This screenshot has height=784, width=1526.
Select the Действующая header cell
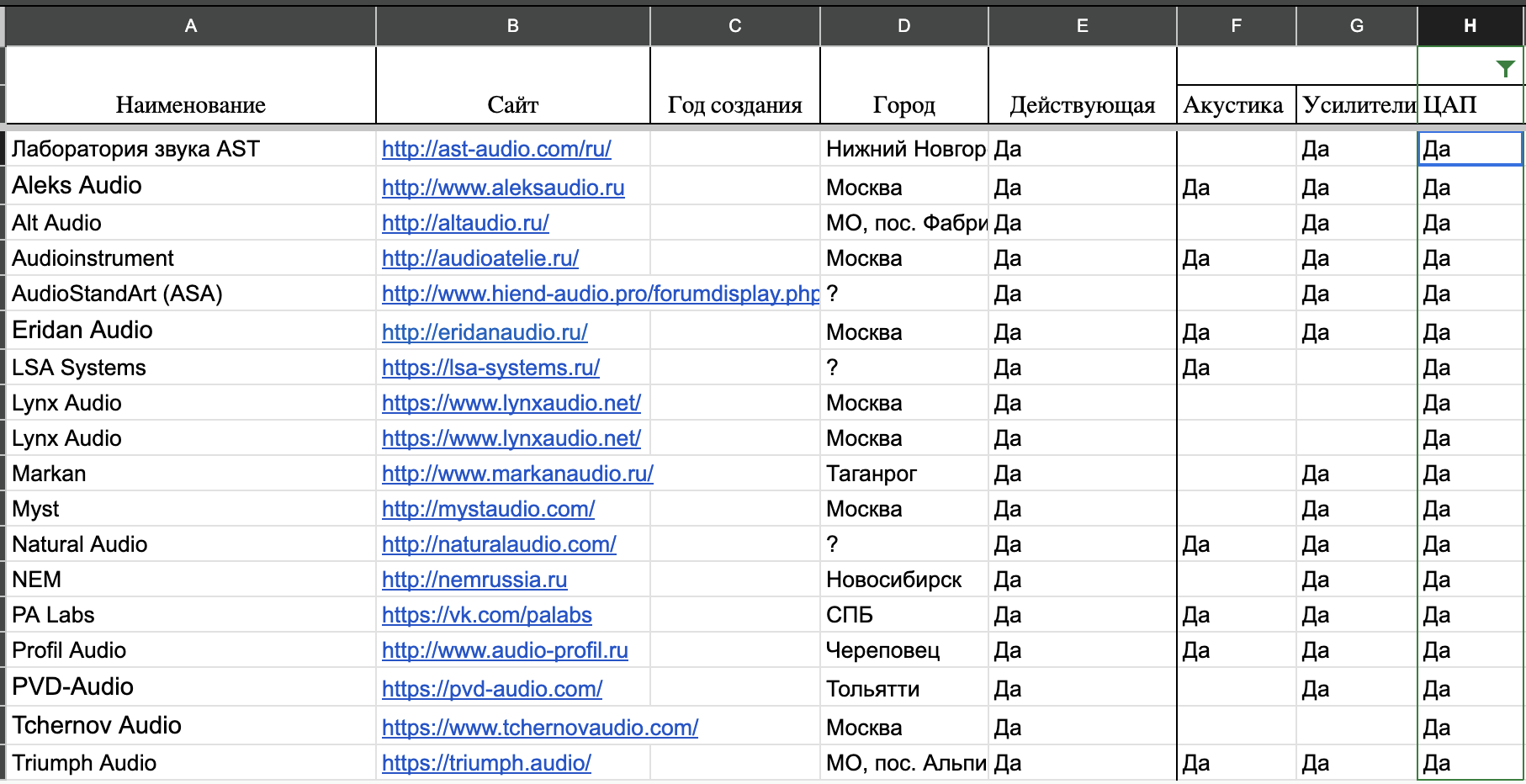click(1082, 104)
